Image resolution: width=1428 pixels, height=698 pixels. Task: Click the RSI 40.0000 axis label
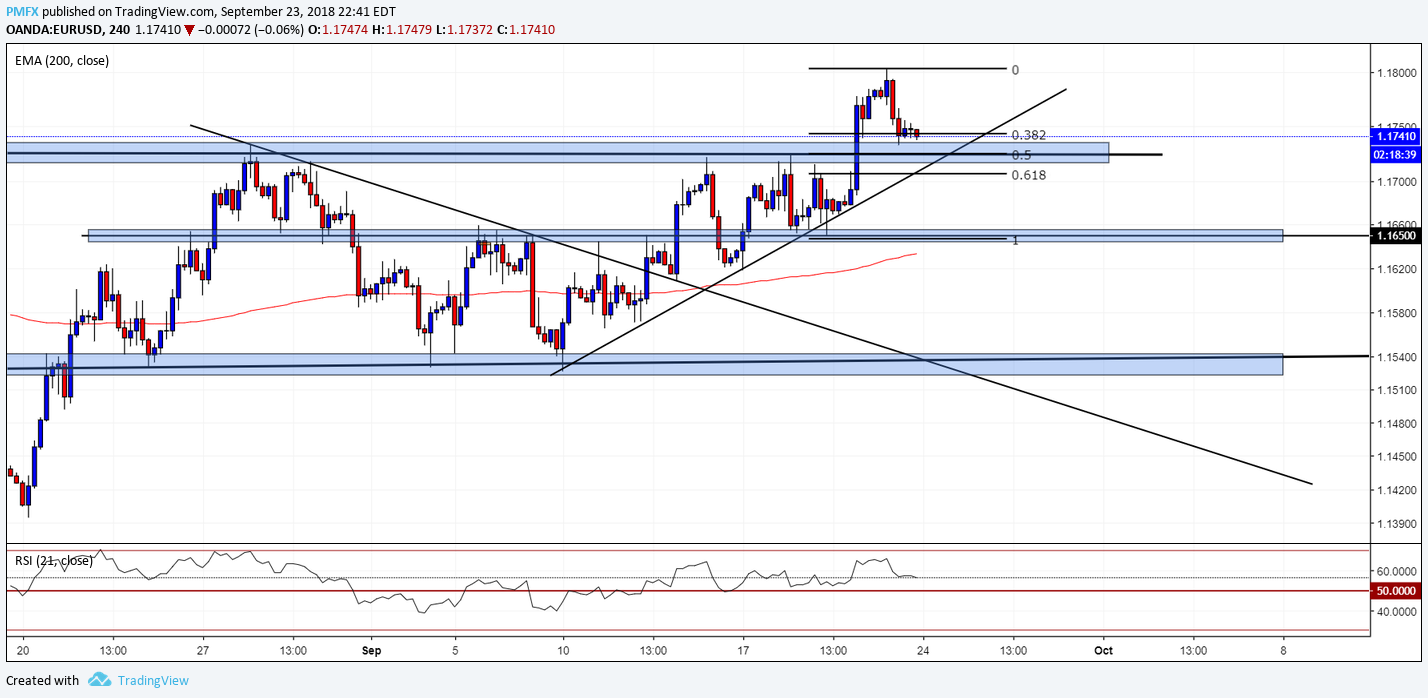(1398, 611)
